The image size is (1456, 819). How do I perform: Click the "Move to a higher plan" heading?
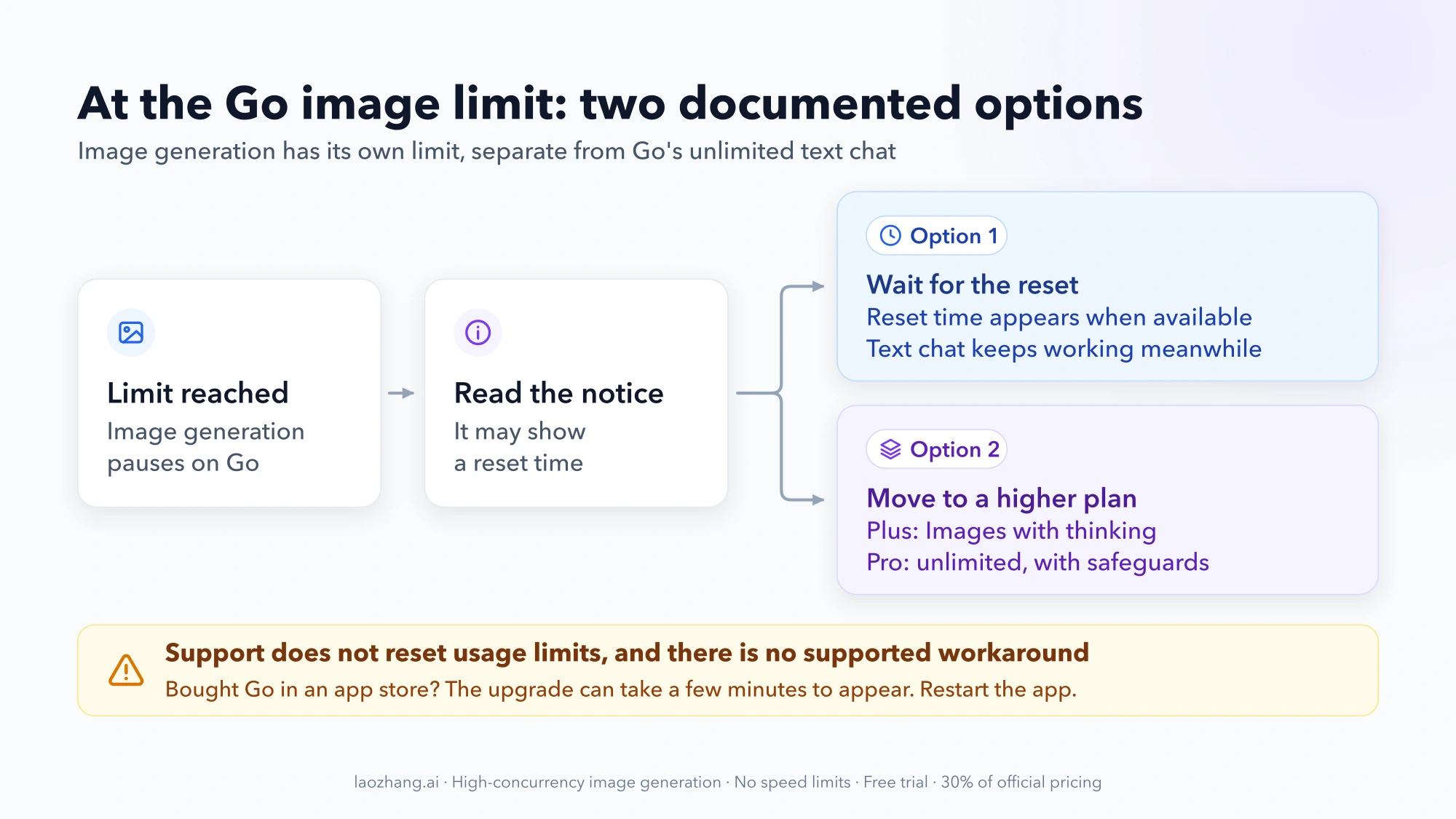(x=1001, y=499)
